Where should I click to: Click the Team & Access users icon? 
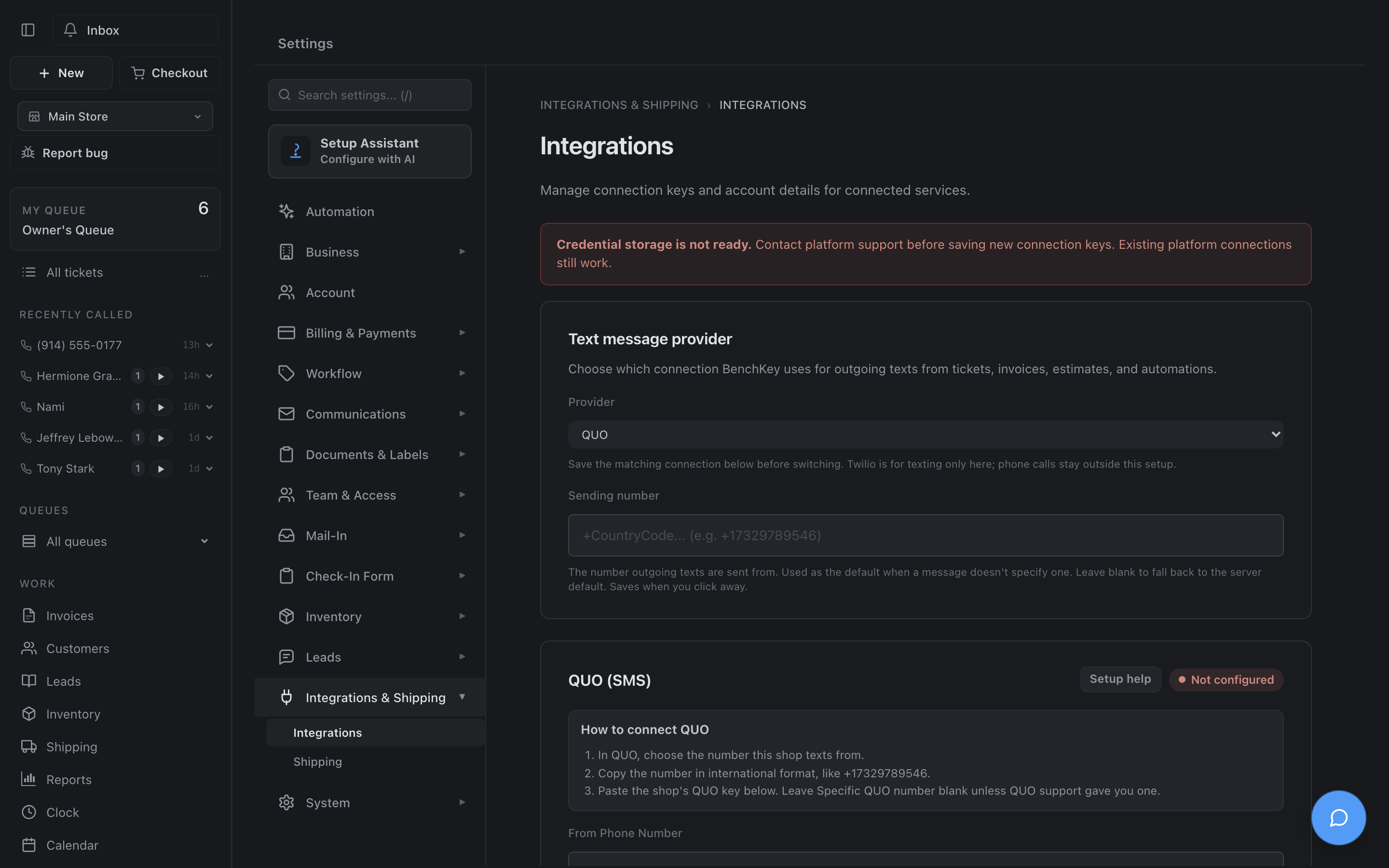[286, 495]
